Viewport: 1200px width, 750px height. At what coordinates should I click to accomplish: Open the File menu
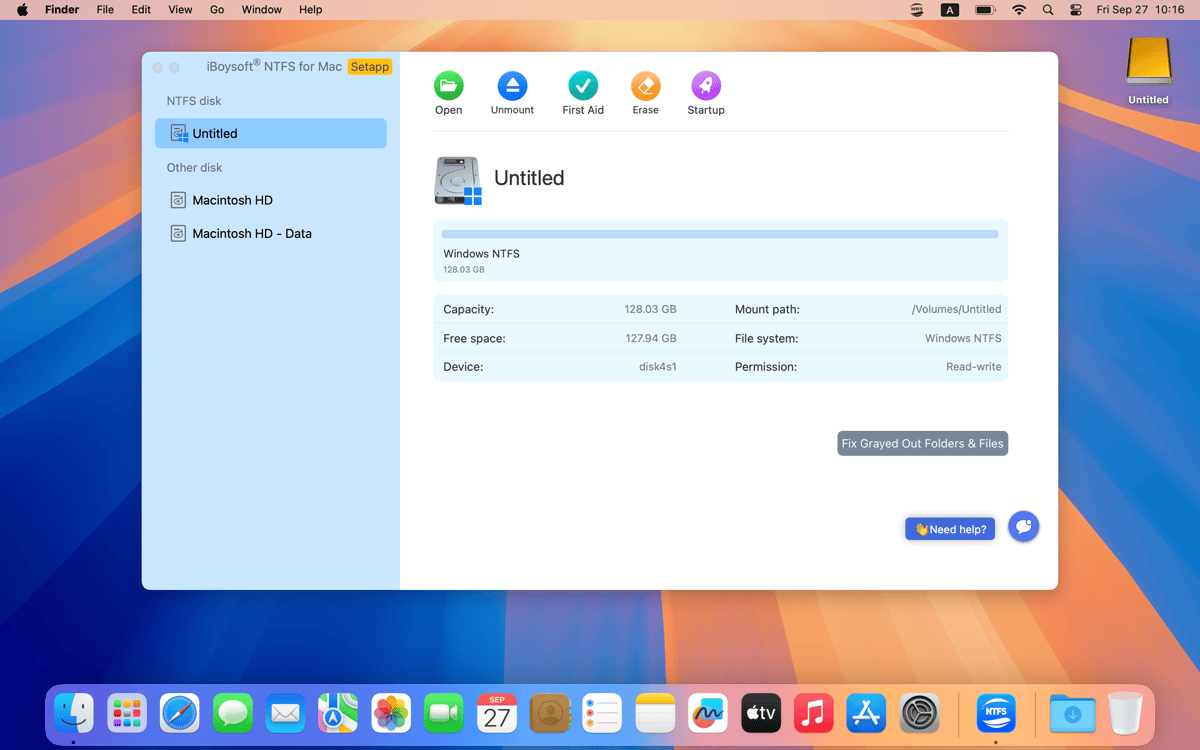[105, 10]
